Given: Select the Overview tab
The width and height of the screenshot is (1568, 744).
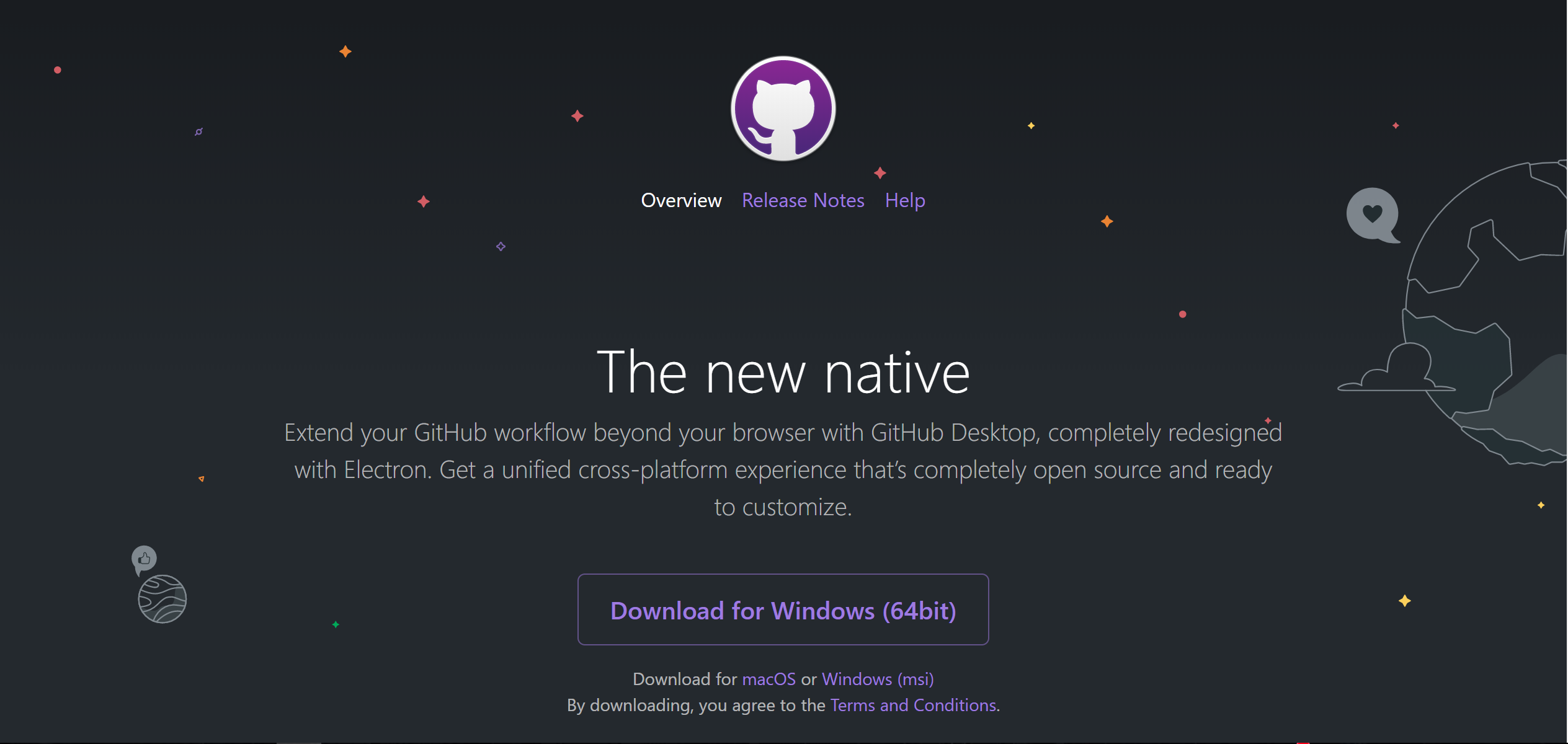Looking at the screenshot, I should (x=681, y=200).
